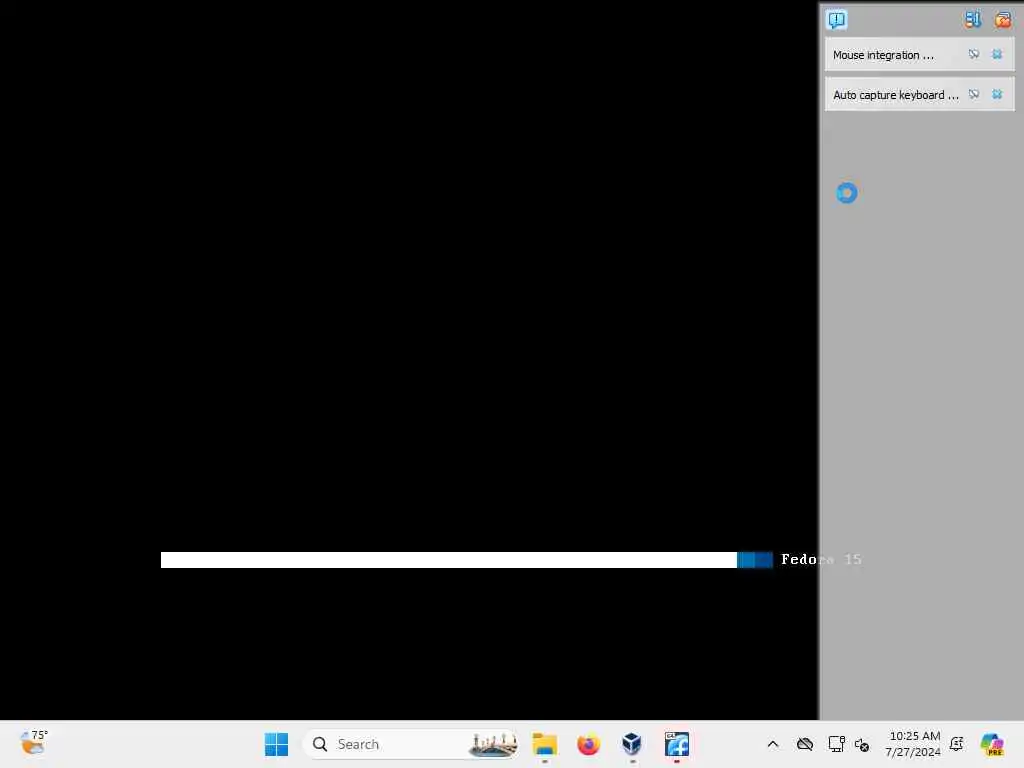Open the network tray icon

pos(836,744)
